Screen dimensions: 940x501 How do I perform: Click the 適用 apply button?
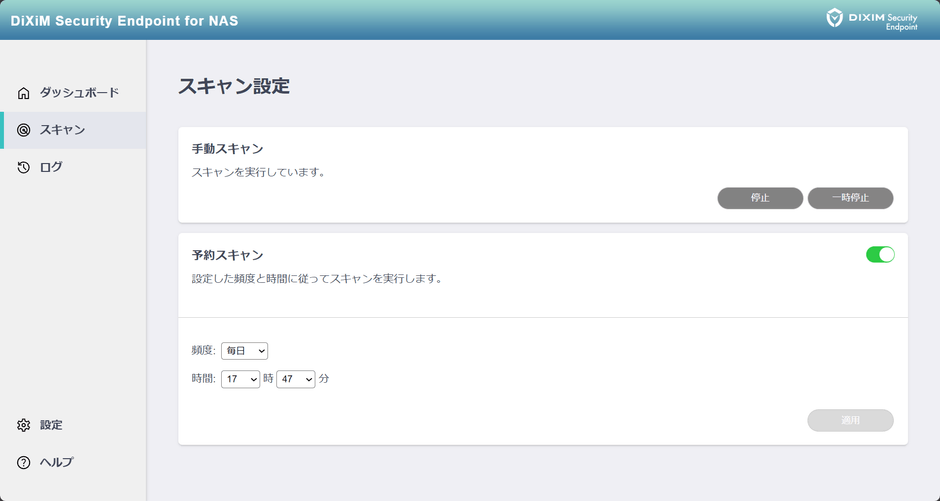pyautogui.click(x=850, y=420)
